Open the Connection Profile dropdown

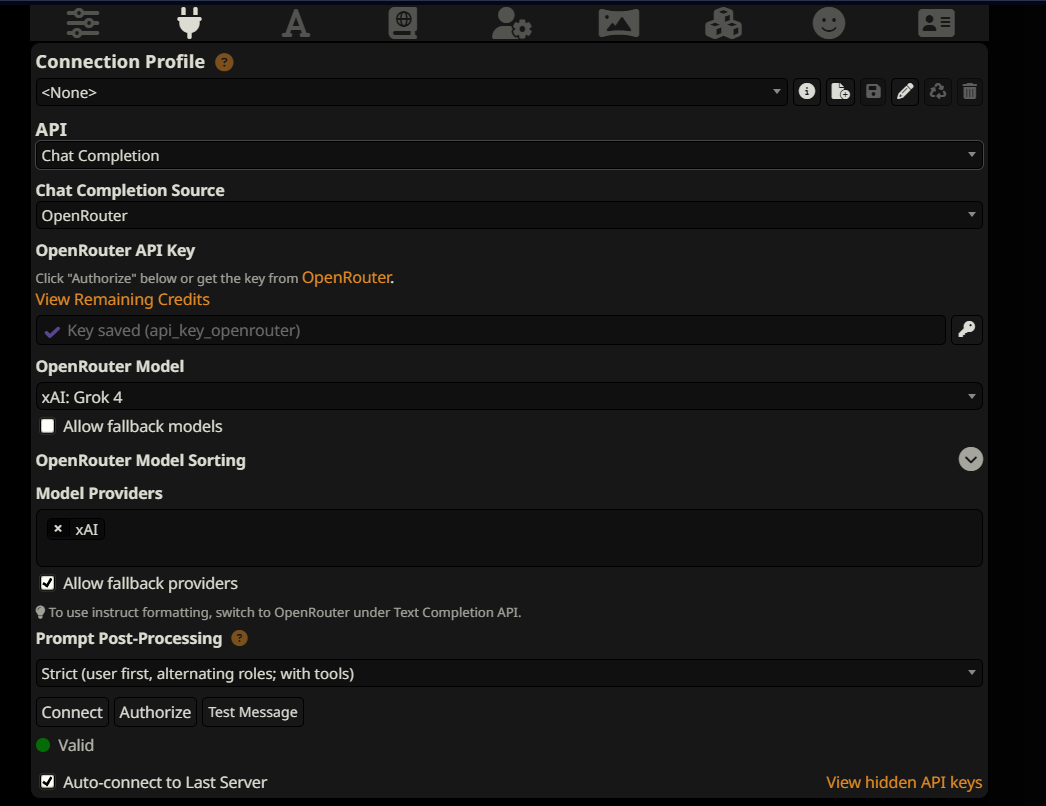[412, 92]
